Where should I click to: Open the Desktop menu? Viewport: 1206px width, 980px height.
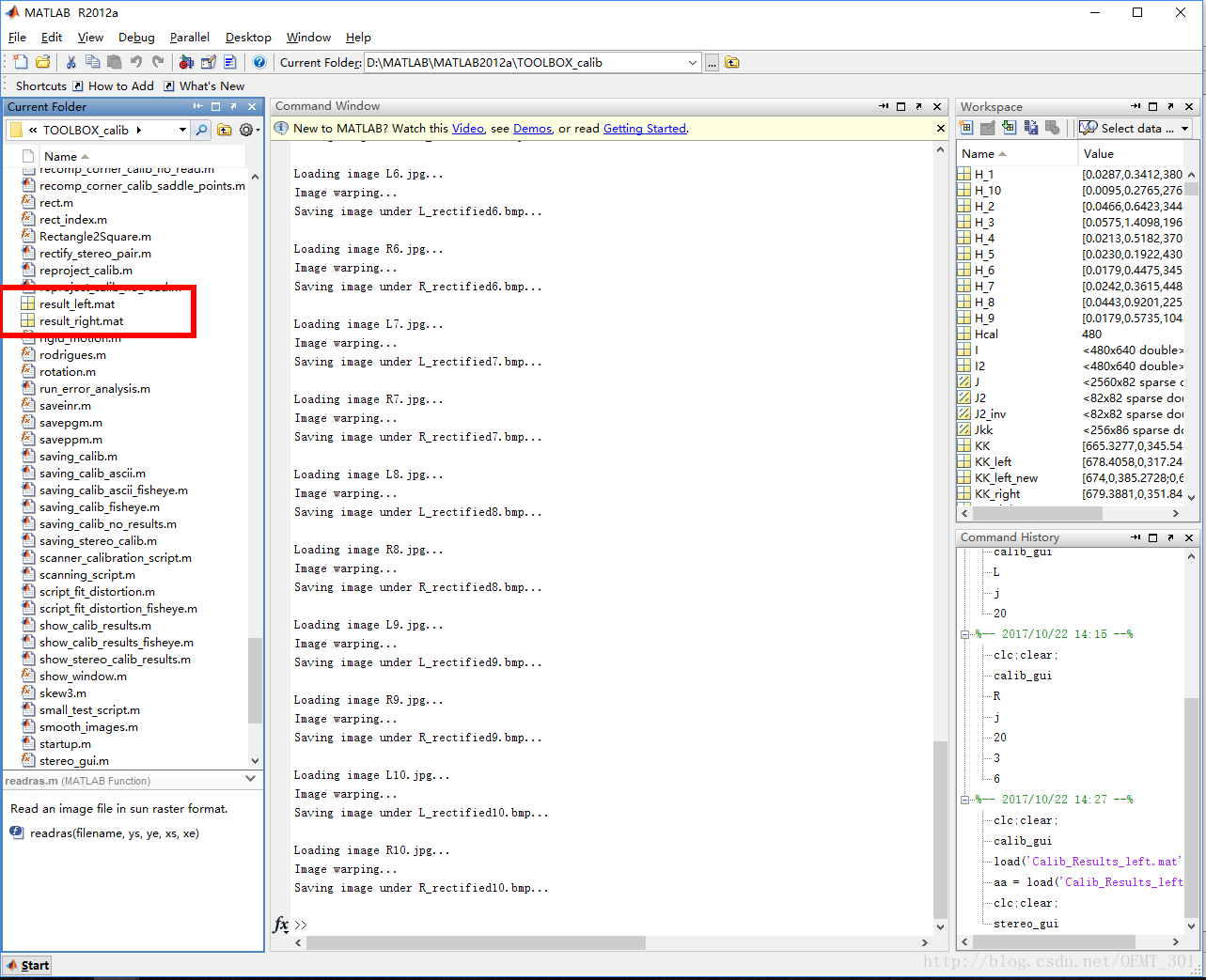pos(248,38)
